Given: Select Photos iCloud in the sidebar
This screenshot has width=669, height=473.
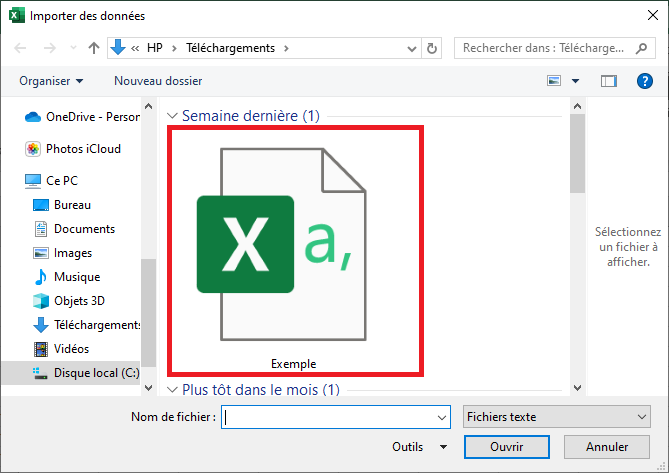Looking at the screenshot, I should pyautogui.click(x=73, y=149).
